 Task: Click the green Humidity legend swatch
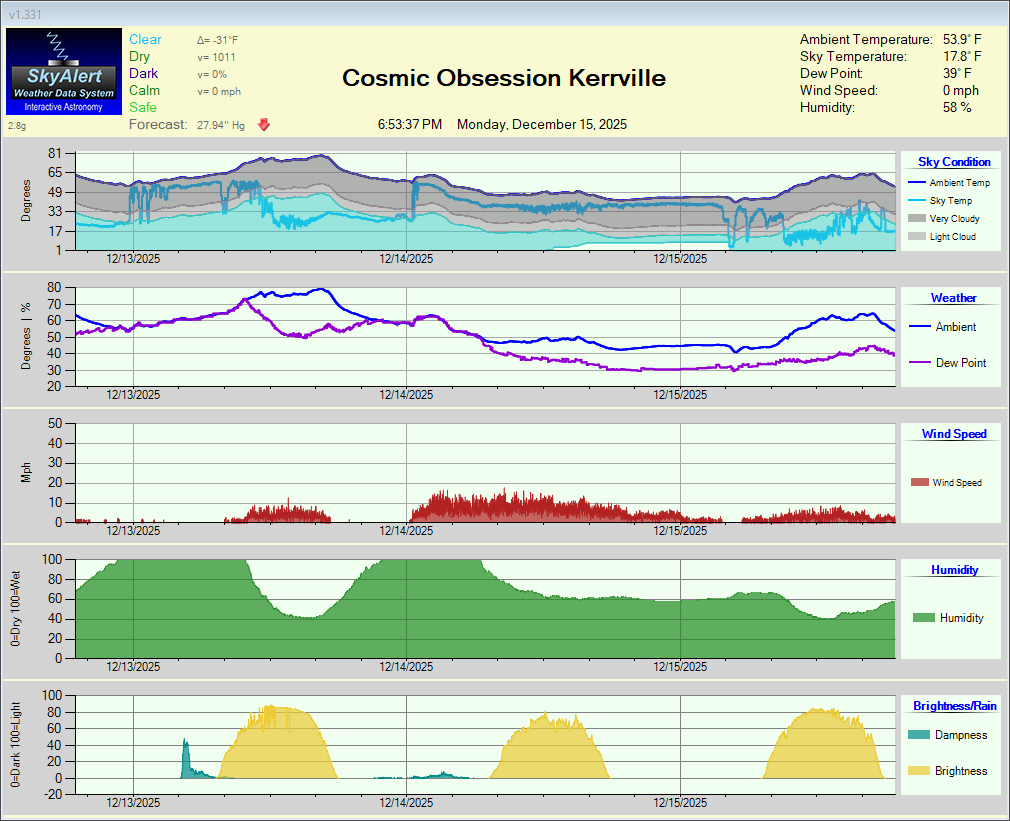pos(923,618)
